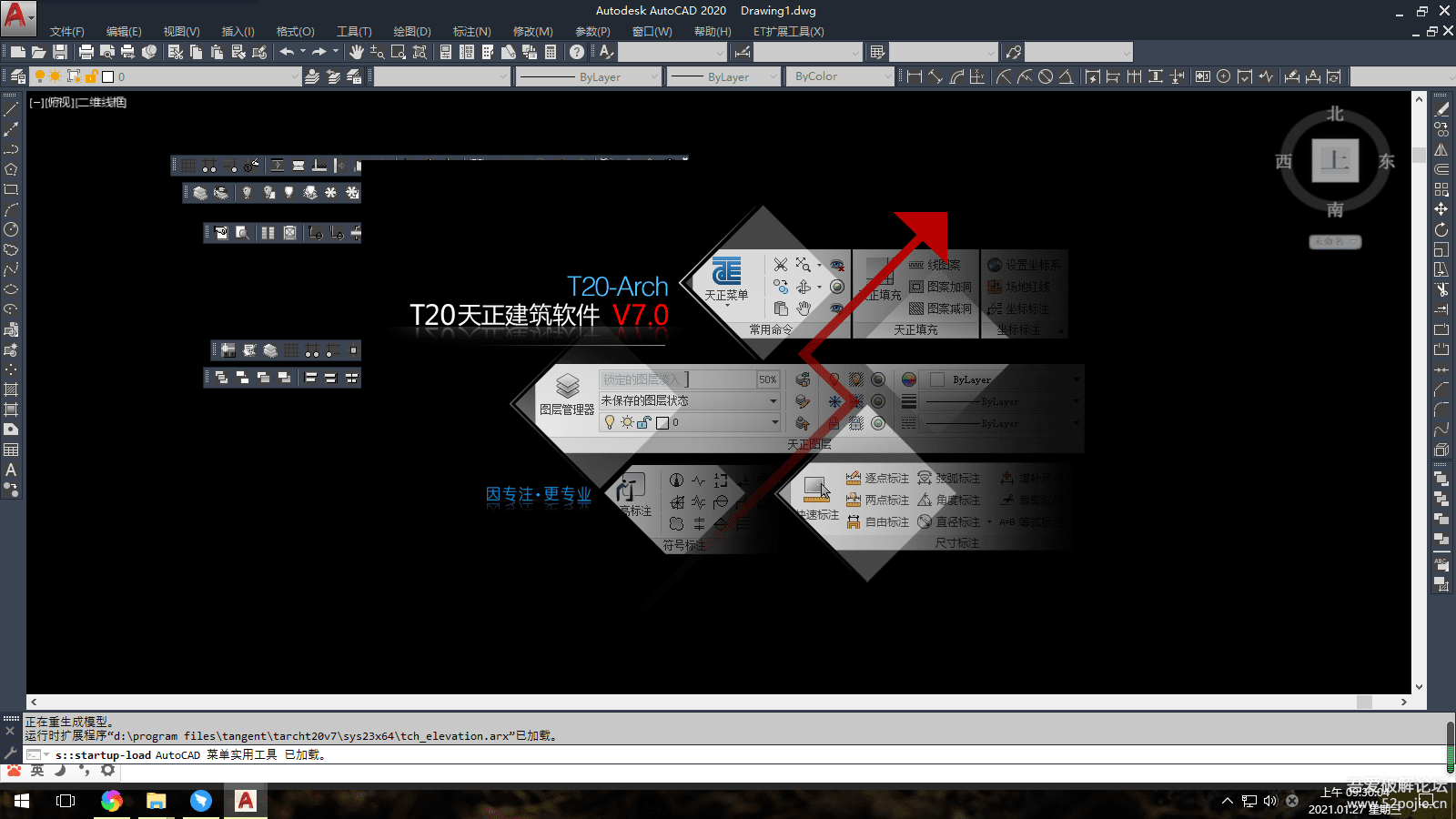The image size is (1456, 819).
Task: Click the Undo arrow icon
Action: click(287, 52)
